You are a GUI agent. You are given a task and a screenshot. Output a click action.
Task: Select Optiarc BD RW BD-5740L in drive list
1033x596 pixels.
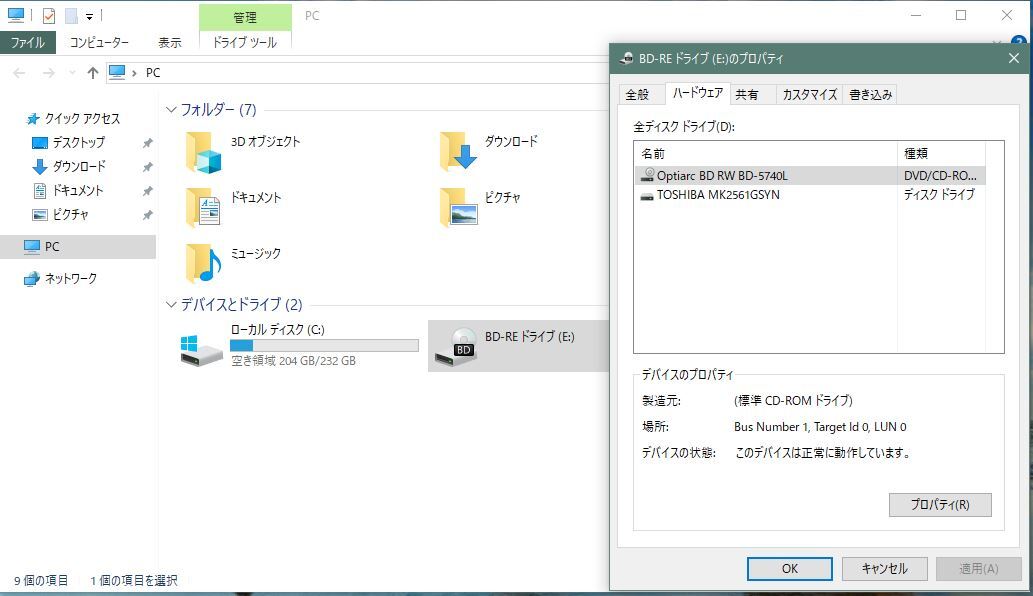(722, 176)
